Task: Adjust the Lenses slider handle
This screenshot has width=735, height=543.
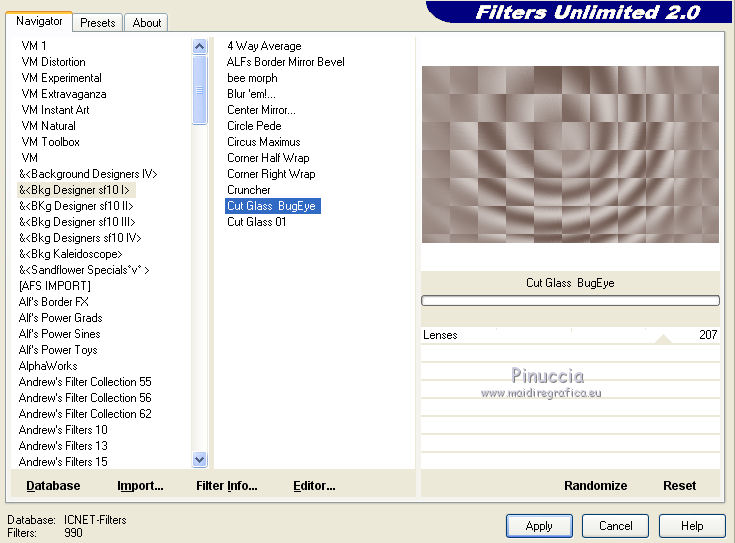Action: tap(662, 339)
